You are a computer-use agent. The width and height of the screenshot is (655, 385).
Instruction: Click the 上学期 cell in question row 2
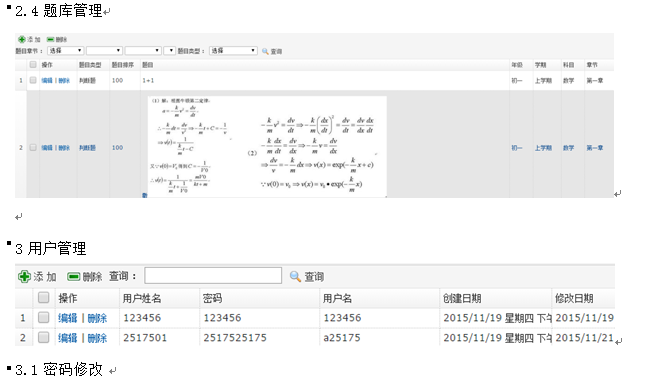pyautogui.click(x=543, y=148)
